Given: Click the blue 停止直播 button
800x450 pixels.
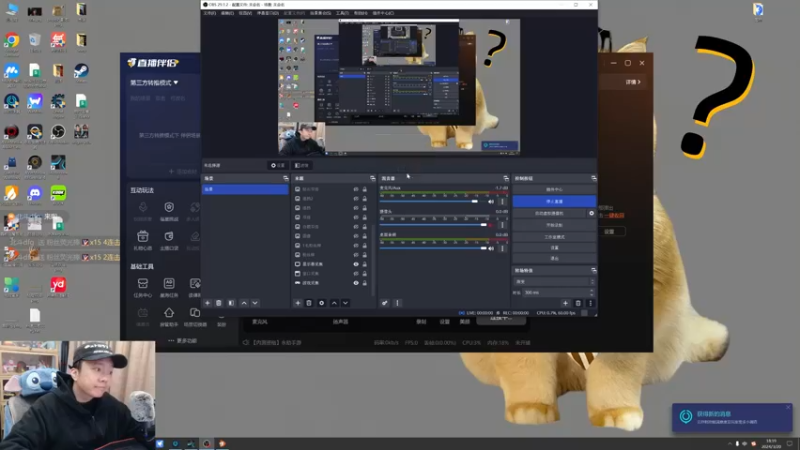Looking at the screenshot, I should point(554,202).
